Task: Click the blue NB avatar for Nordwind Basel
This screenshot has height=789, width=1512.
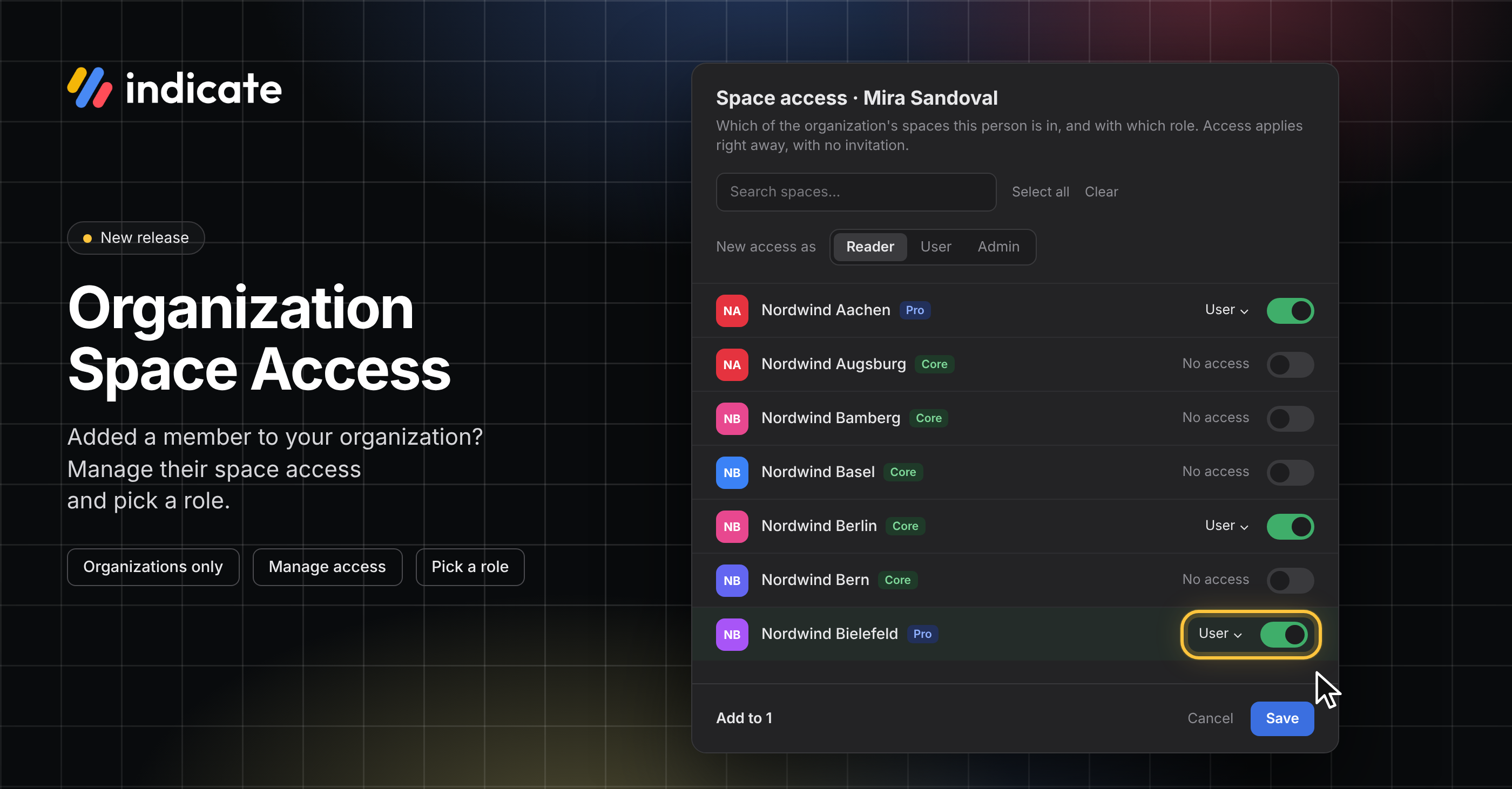Action: (x=732, y=472)
